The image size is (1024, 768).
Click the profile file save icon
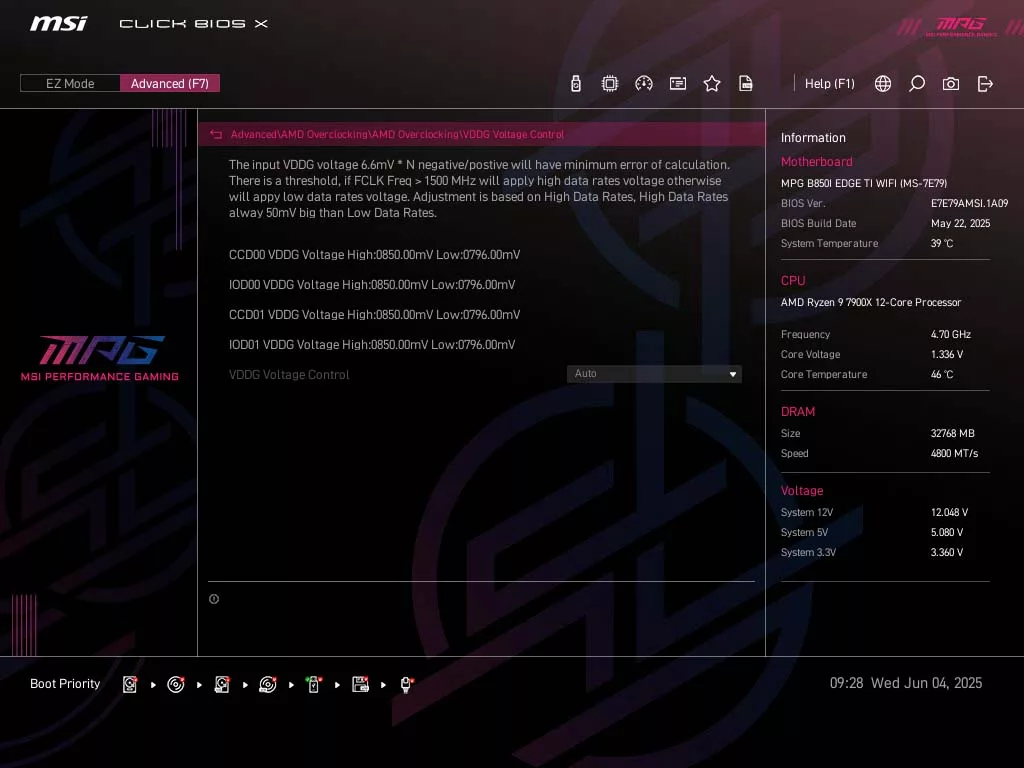click(746, 84)
